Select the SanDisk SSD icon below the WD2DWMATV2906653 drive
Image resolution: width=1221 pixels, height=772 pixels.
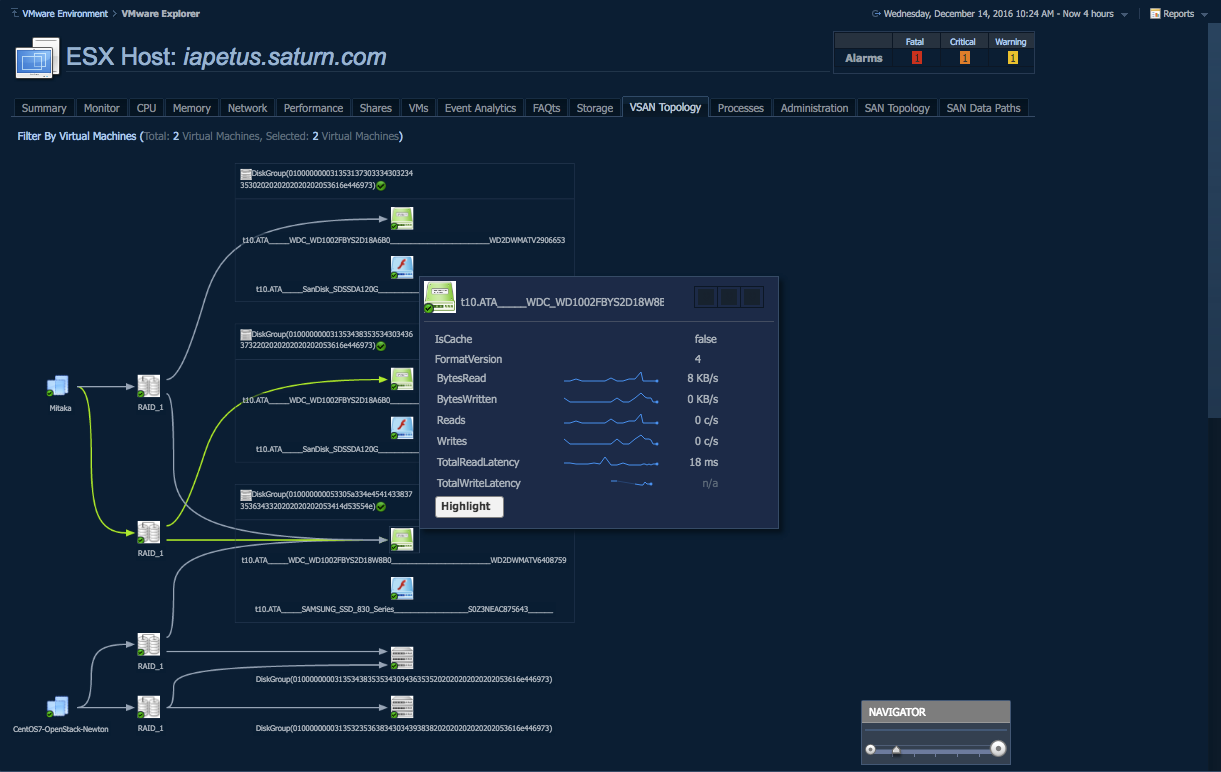402,267
